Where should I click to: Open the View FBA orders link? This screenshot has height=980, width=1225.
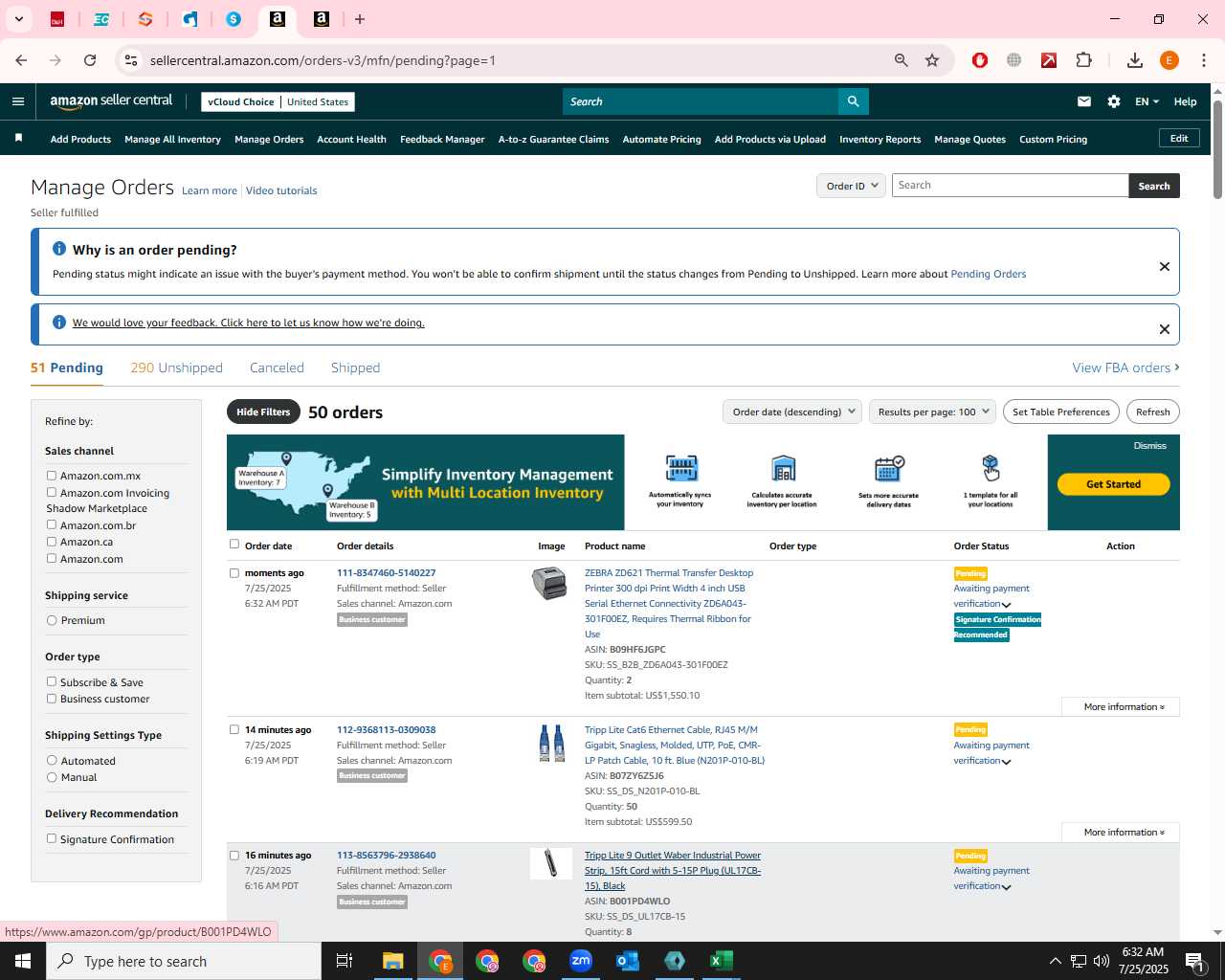pyautogui.click(x=1125, y=367)
